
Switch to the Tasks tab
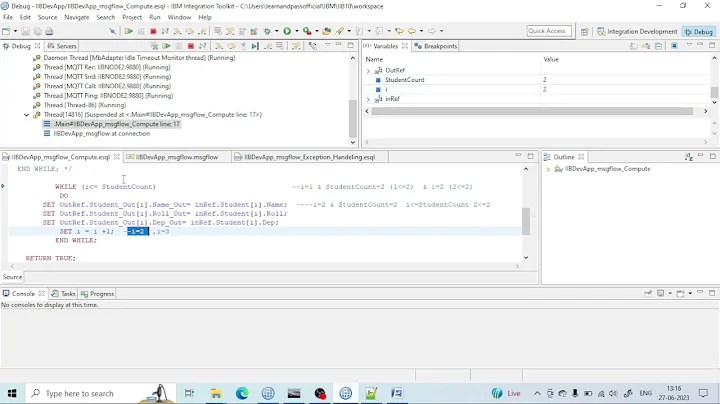tap(63, 294)
